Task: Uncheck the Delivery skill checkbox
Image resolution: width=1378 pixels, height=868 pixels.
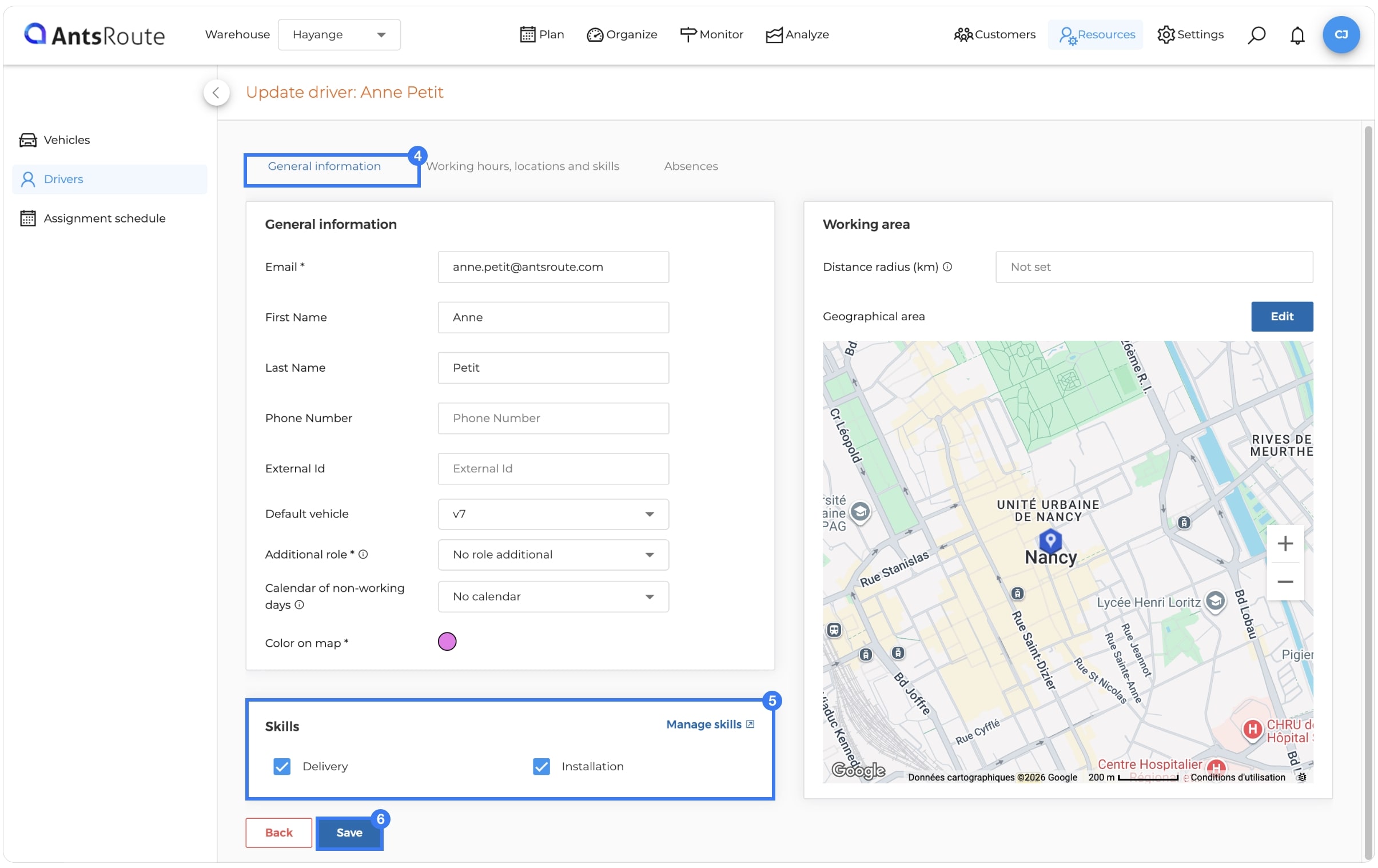Action: coord(282,767)
